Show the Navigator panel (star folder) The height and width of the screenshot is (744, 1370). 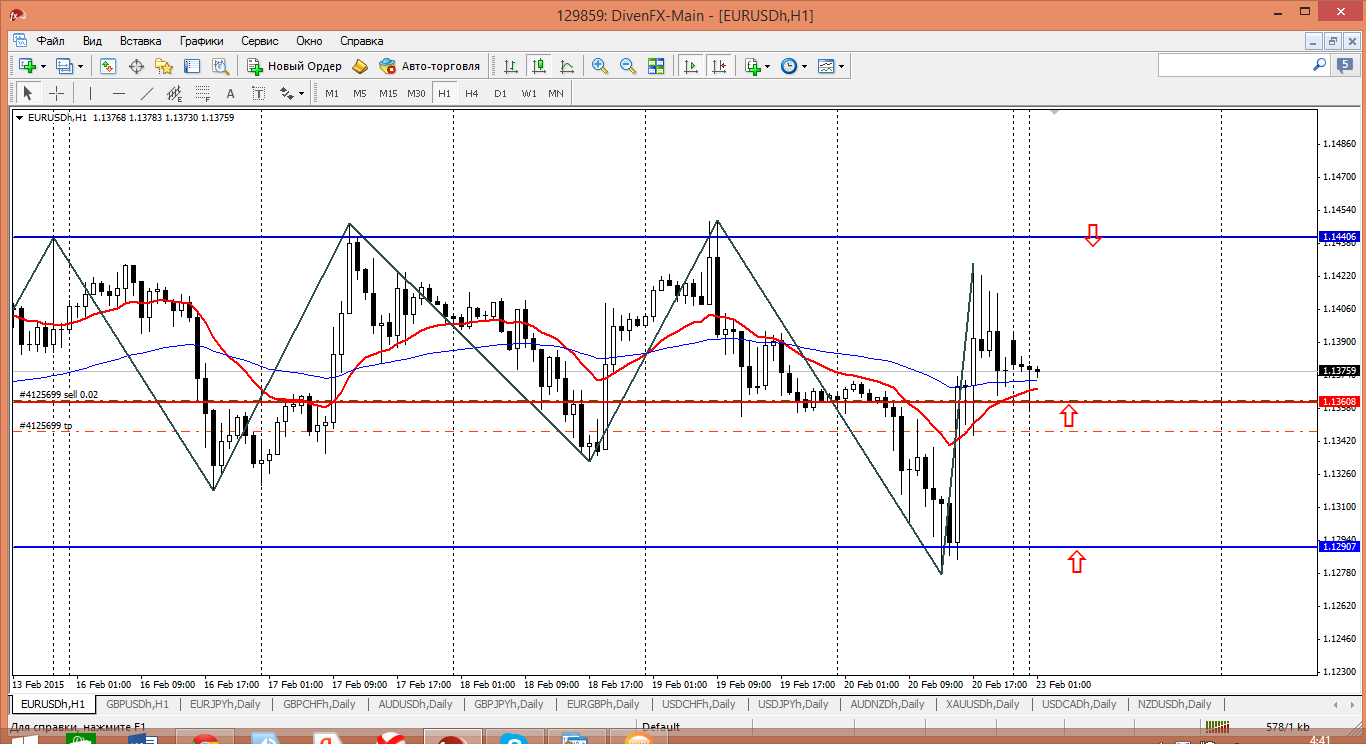164,66
